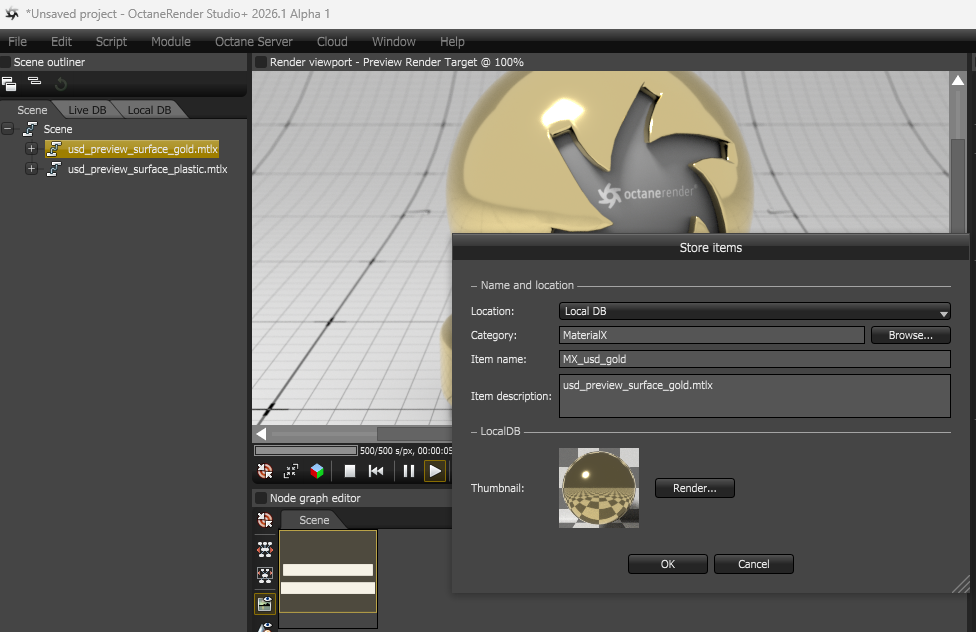Open the Location dropdown showing Local DB
This screenshot has width=976, height=632.
(754, 311)
